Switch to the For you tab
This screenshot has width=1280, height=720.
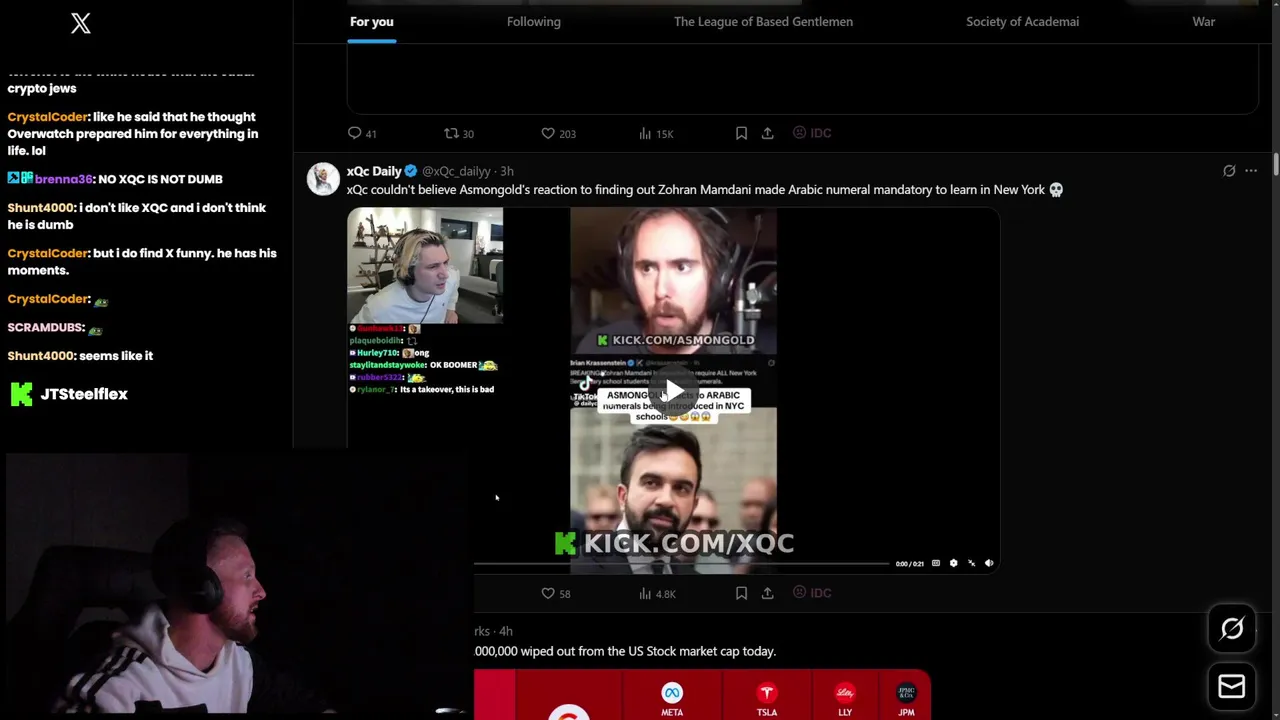click(372, 21)
